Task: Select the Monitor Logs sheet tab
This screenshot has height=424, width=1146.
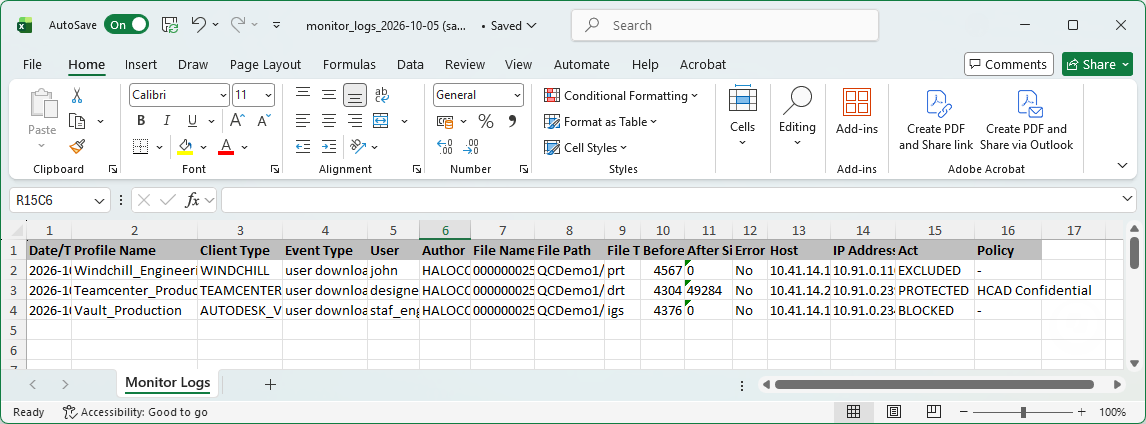Action: [x=168, y=382]
